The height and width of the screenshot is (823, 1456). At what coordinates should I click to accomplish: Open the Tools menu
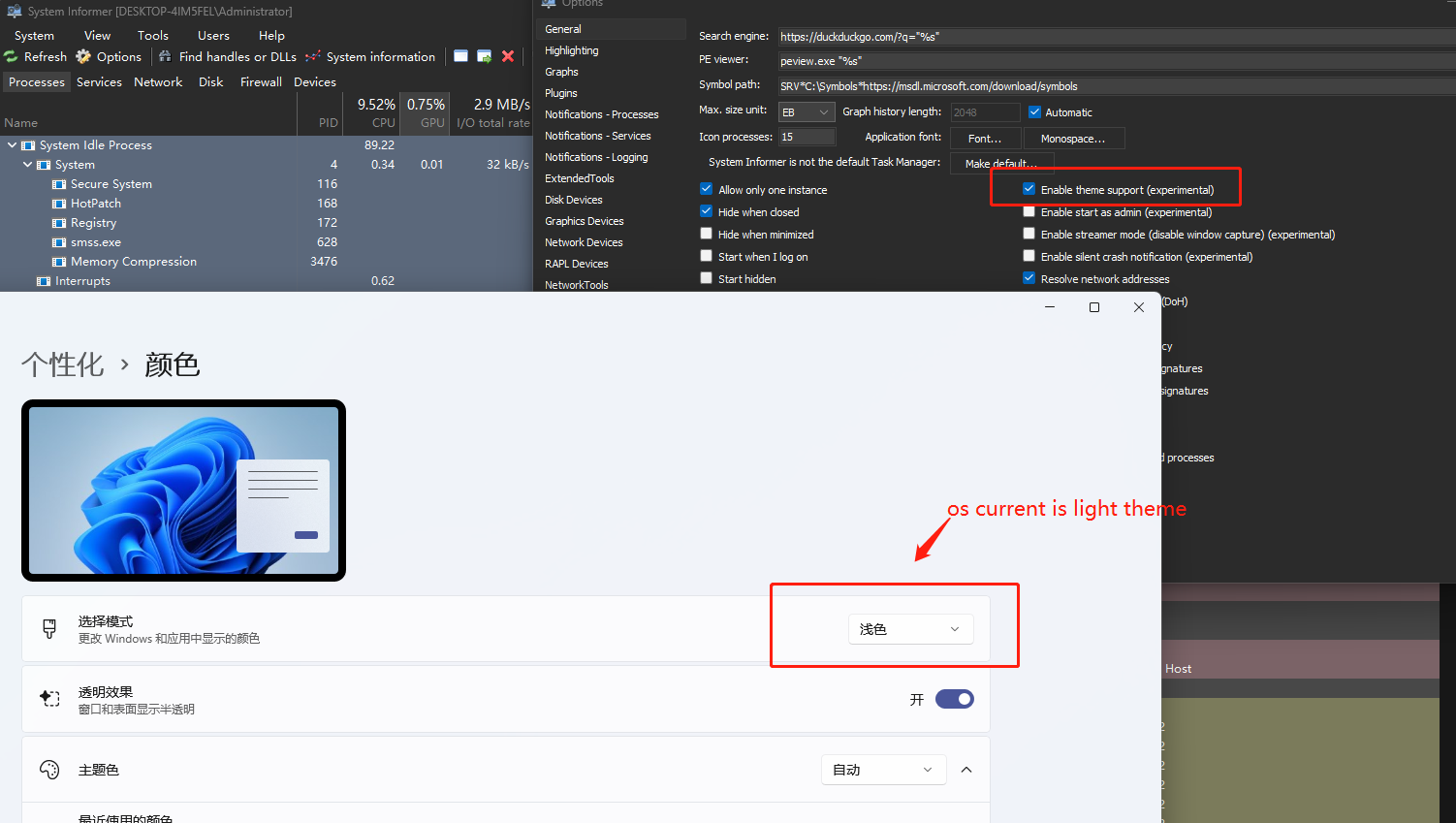152,35
